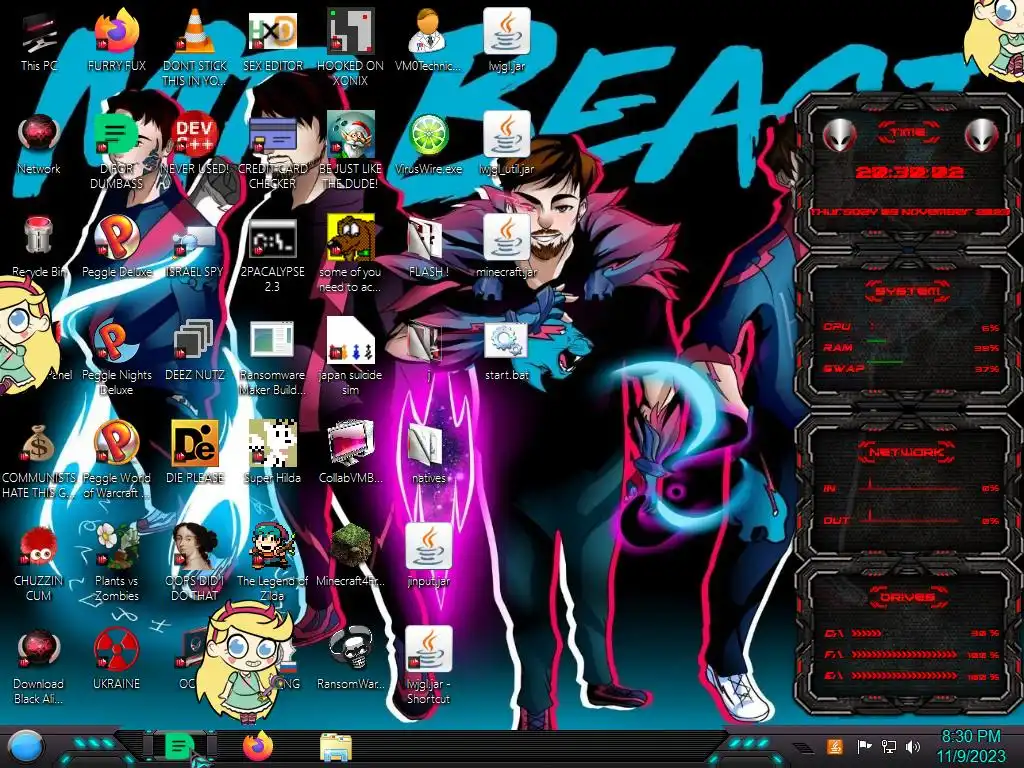The width and height of the screenshot is (1024, 768).
Task: Click the Start orb on taskbar
Action: coord(26,748)
